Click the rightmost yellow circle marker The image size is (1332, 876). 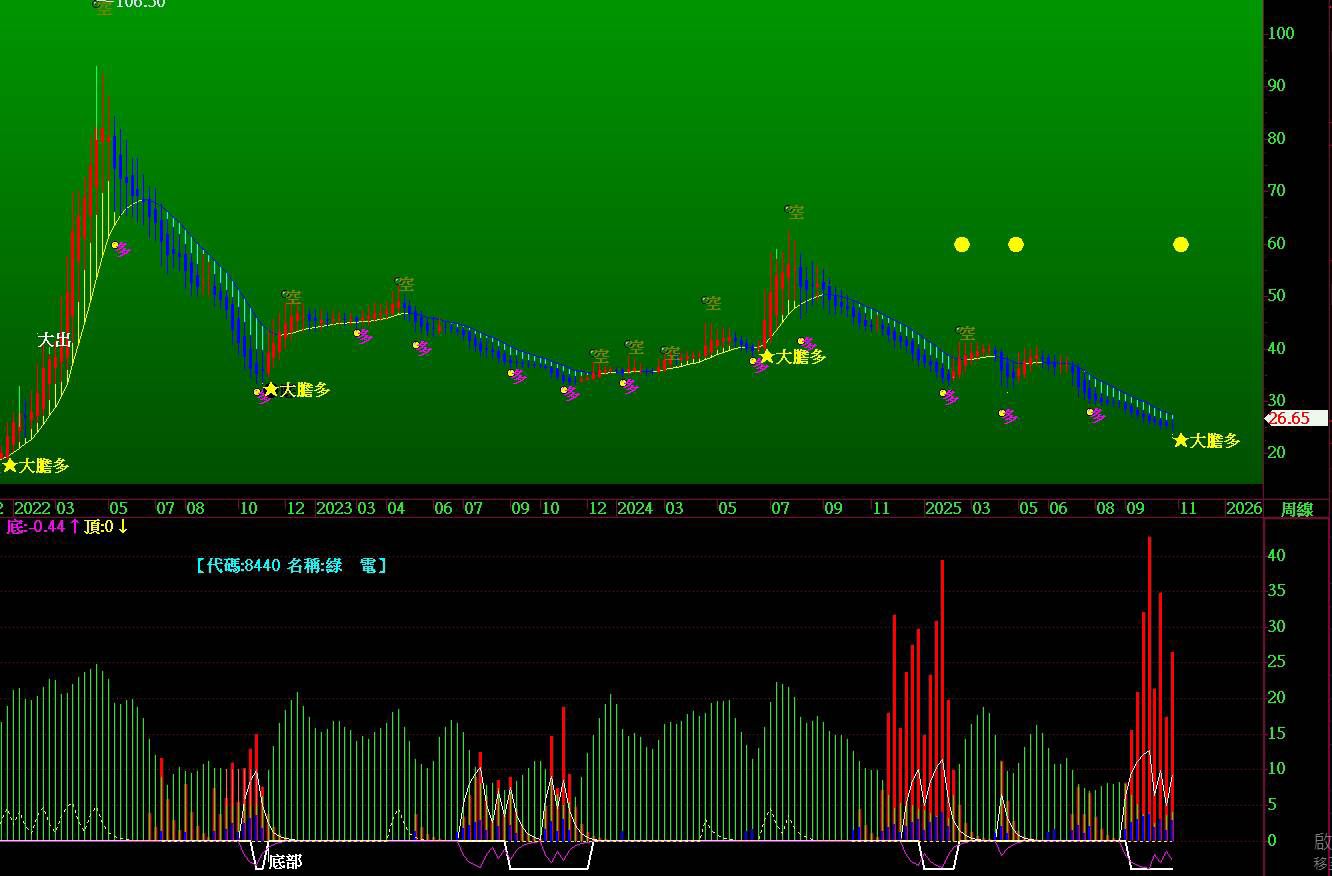point(1180,244)
